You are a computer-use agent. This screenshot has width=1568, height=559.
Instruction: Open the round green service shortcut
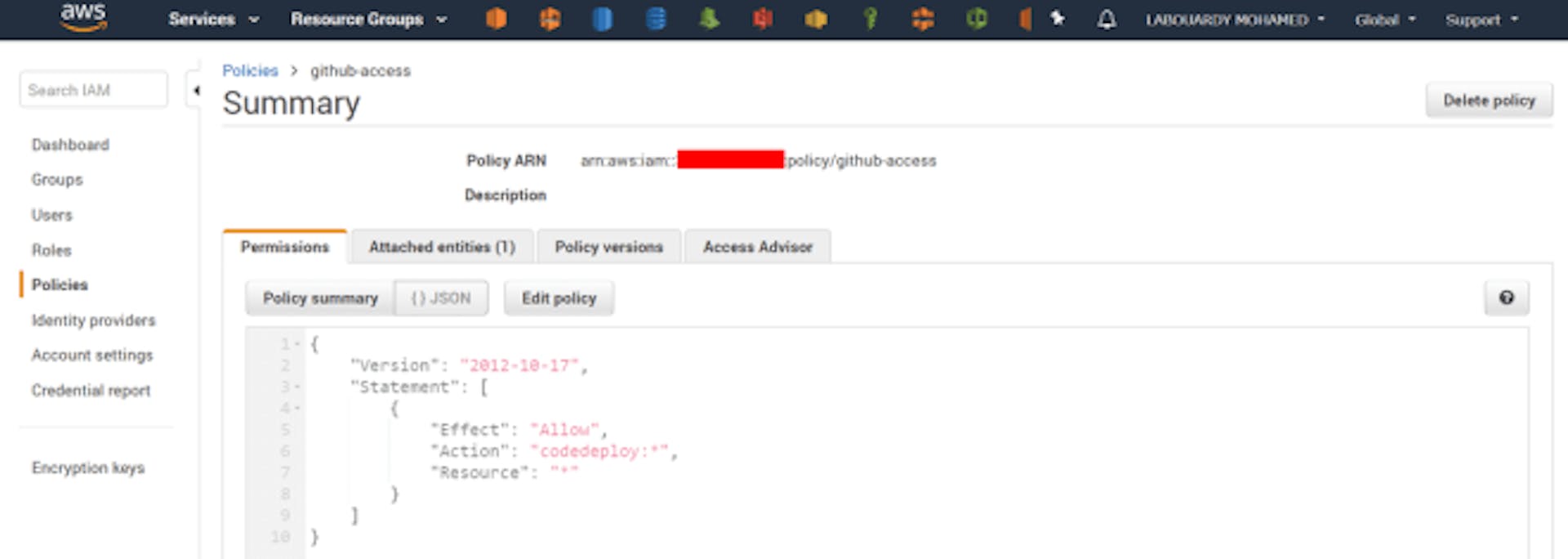point(977,18)
